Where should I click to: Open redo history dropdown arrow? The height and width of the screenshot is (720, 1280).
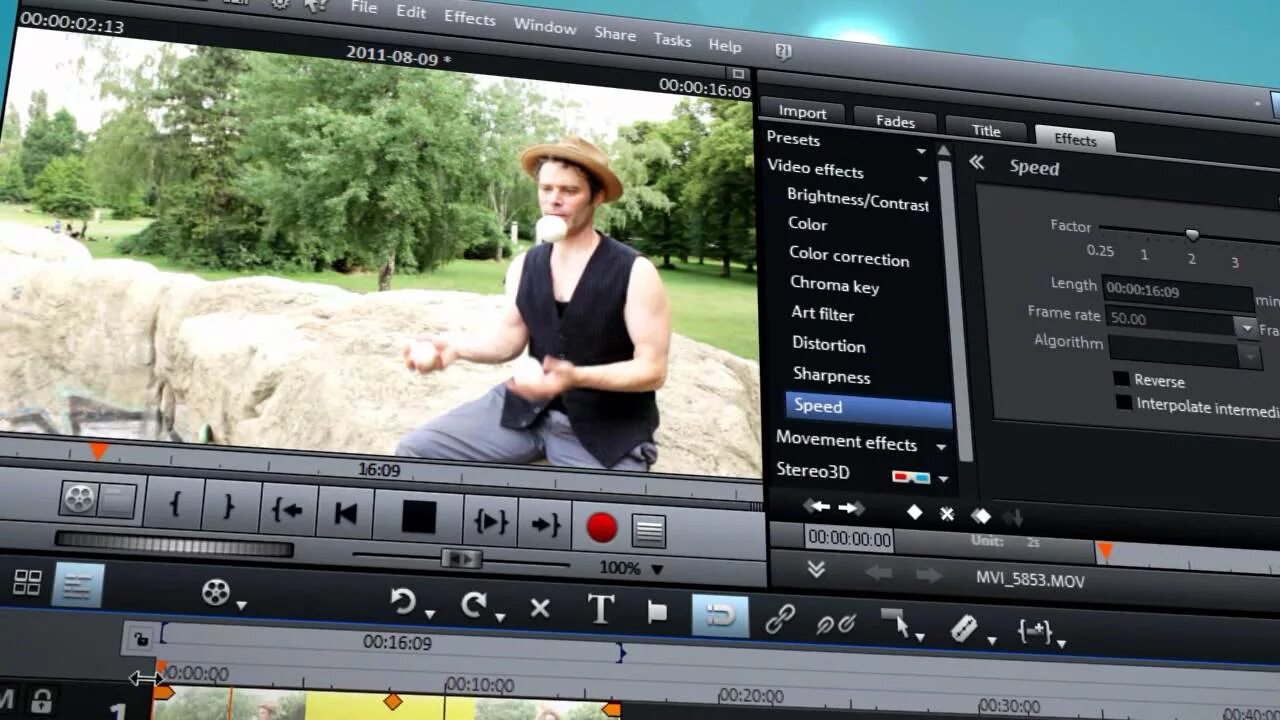pyautogui.click(x=500, y=618)
